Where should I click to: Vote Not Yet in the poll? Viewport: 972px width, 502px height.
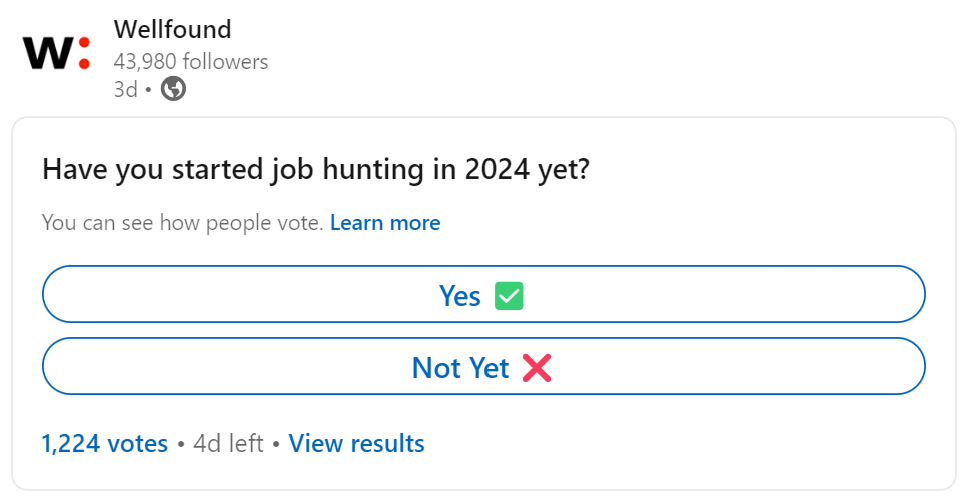[x=484, y=366]
